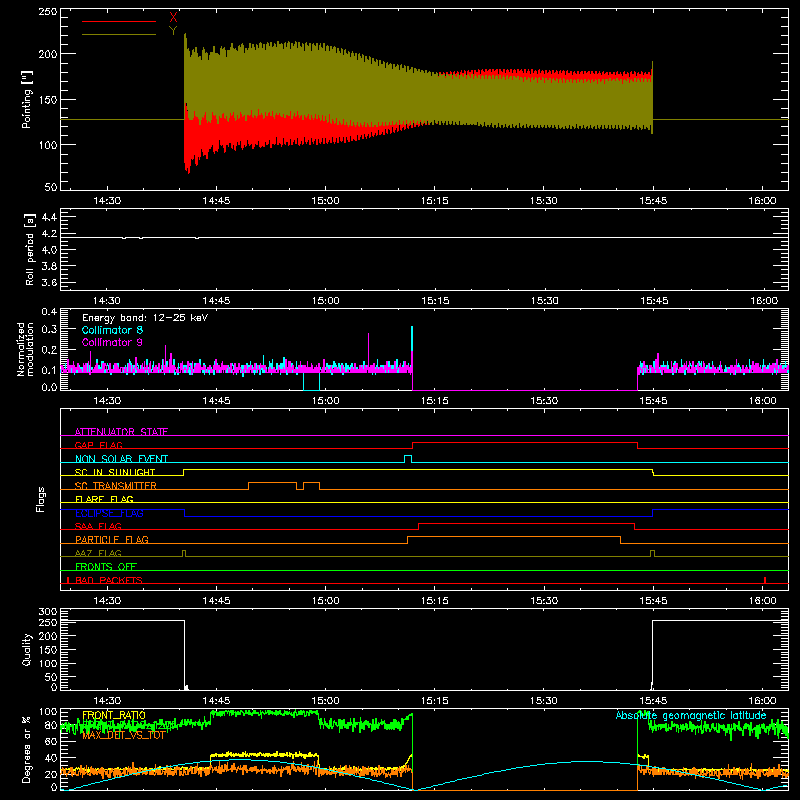Click the 300 value on Quality axis
The width and height of the screenshot is (800, 800).
point(48,612)
